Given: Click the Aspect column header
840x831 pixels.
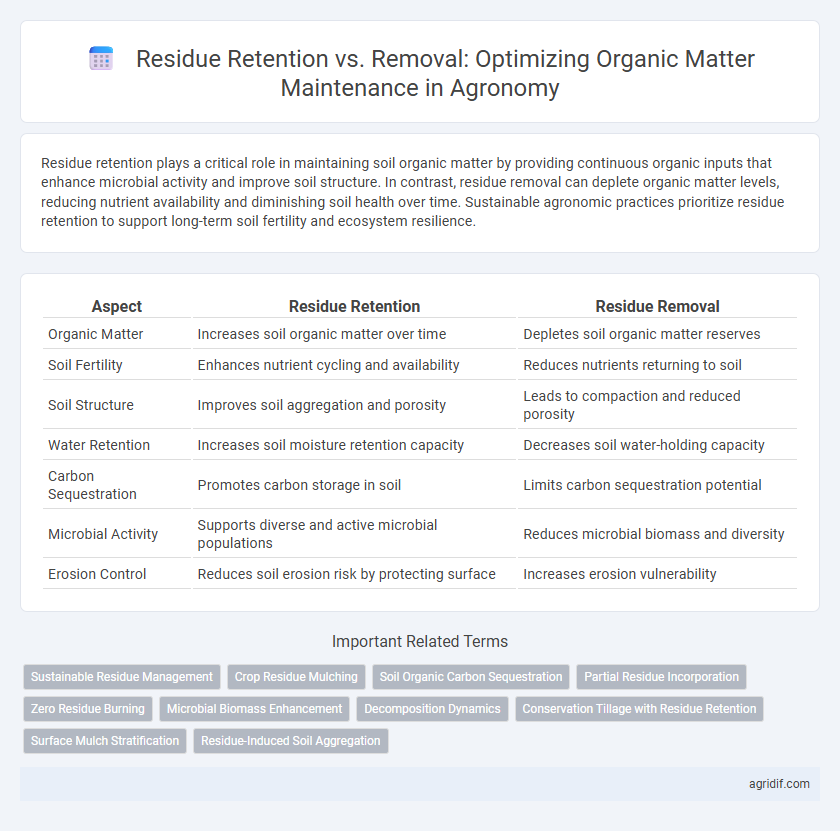Looking at the screenshot, I should [x=117, y=306].
